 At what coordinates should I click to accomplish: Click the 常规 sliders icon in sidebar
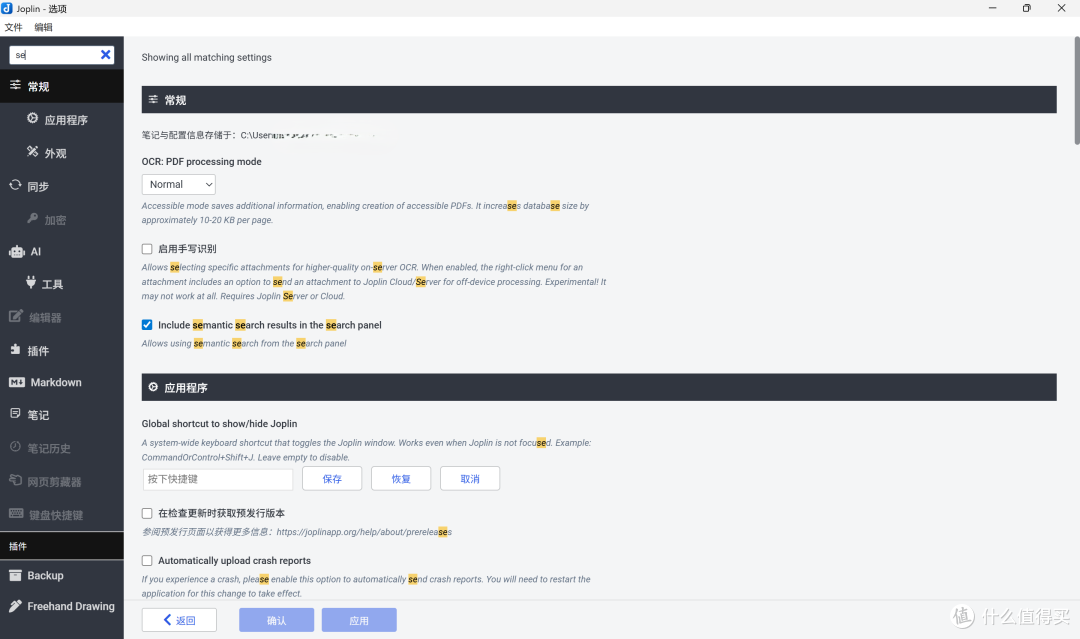[x=15, y=85]
